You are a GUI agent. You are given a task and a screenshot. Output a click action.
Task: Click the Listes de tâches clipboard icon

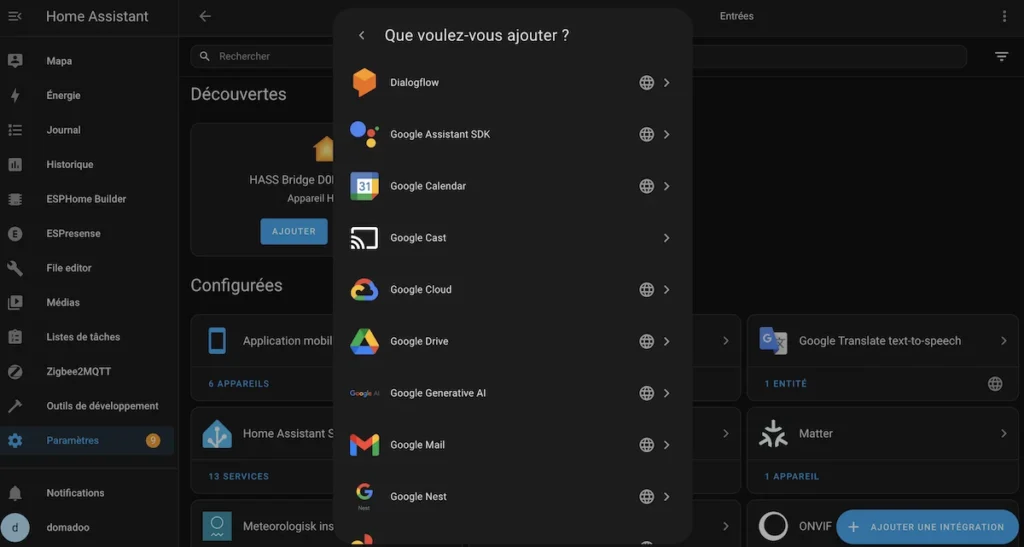pos(15,337)
